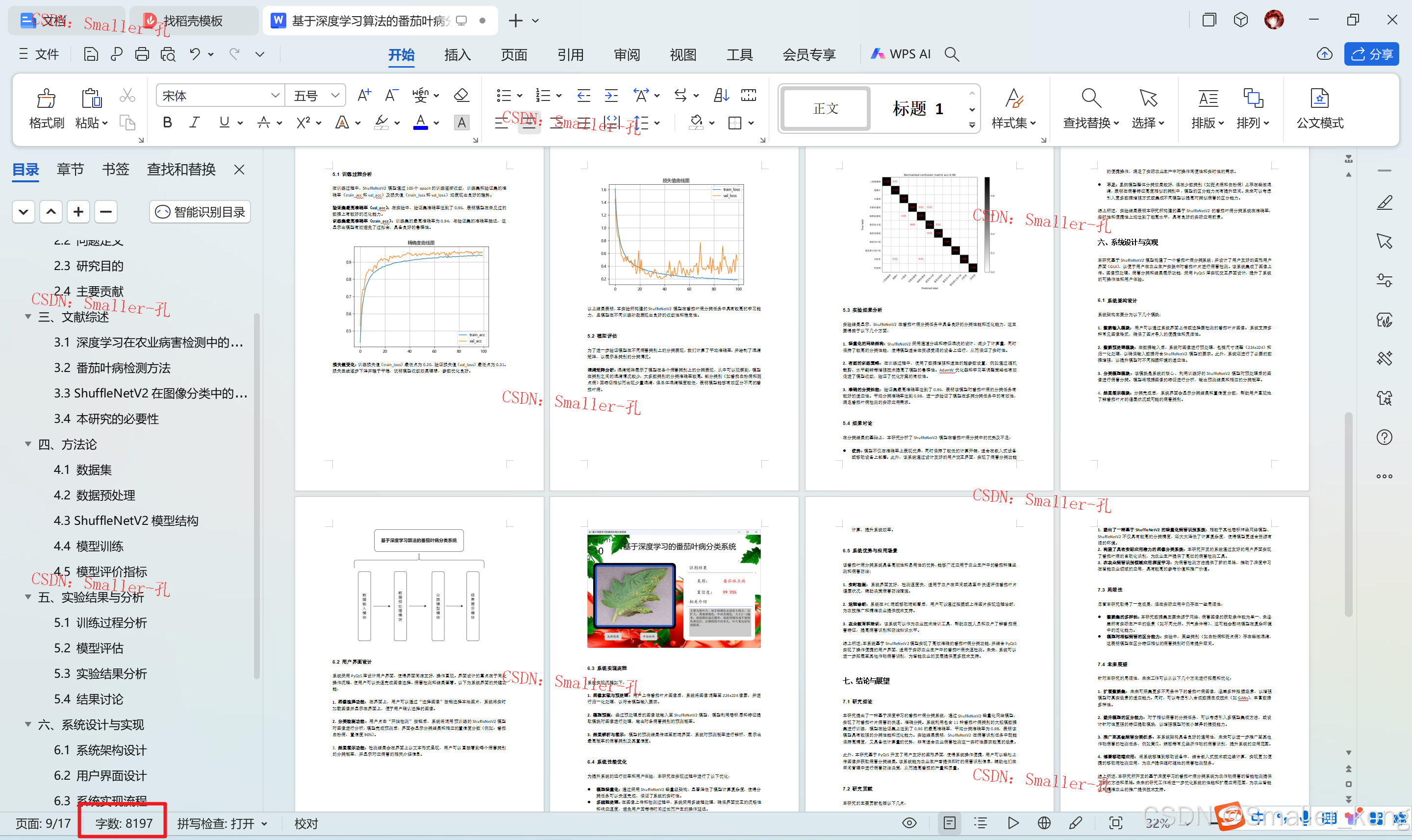The height and width of the screenshot is (840, 1412).
Task: Toggle bold formatting
Action: [x=167, y=122]
